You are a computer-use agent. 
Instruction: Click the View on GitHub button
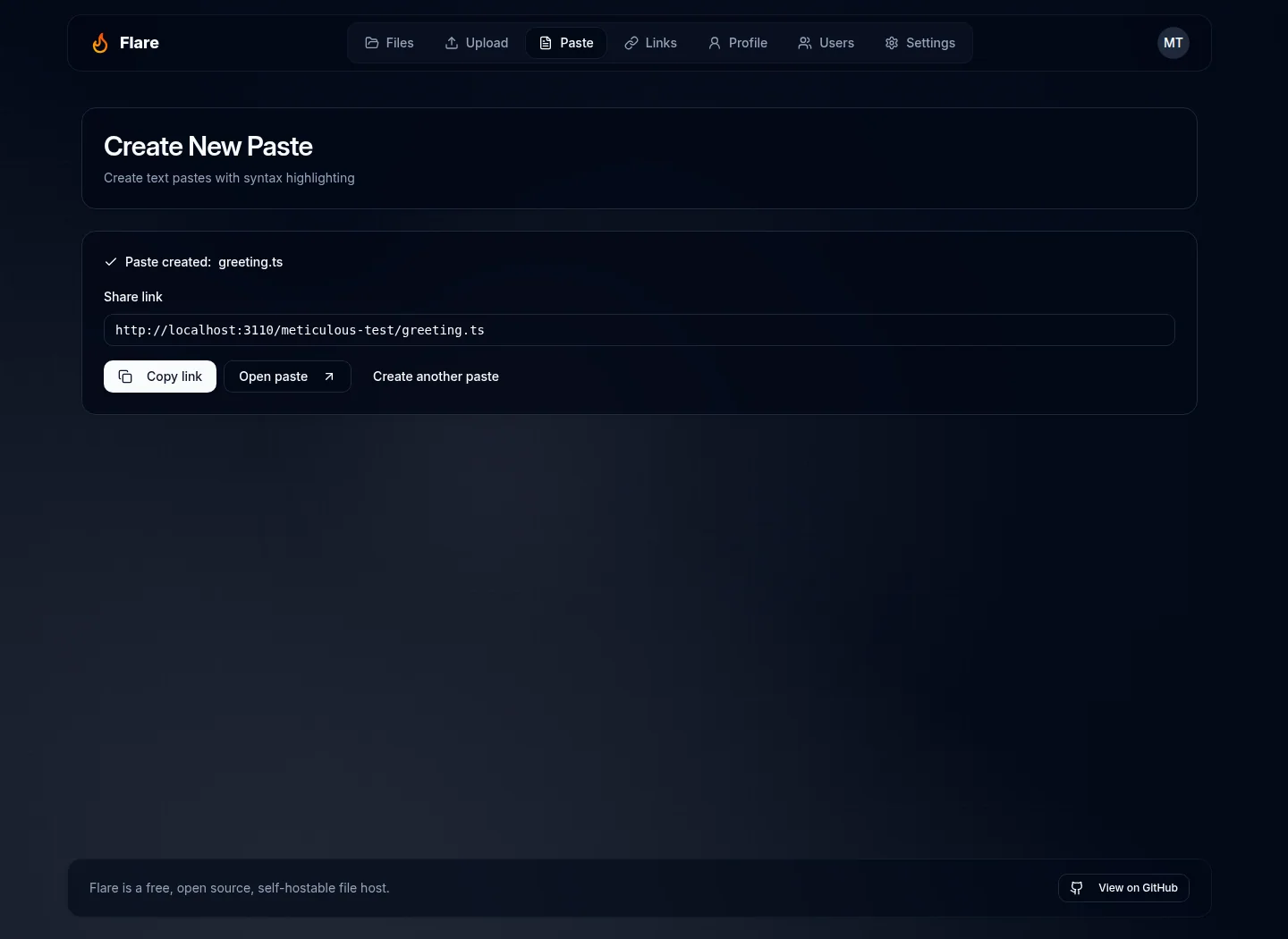click(x=1123, y=888)
